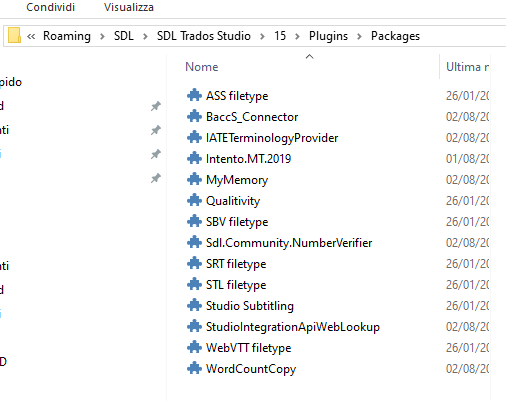Click the plugin icon beside WebVTT filetype

(x=194, y=348)
